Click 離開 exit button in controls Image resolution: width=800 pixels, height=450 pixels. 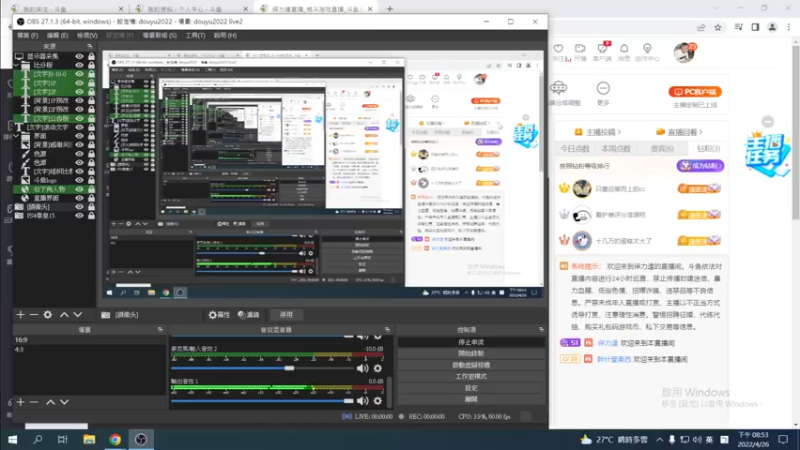[x=470, y=399]
